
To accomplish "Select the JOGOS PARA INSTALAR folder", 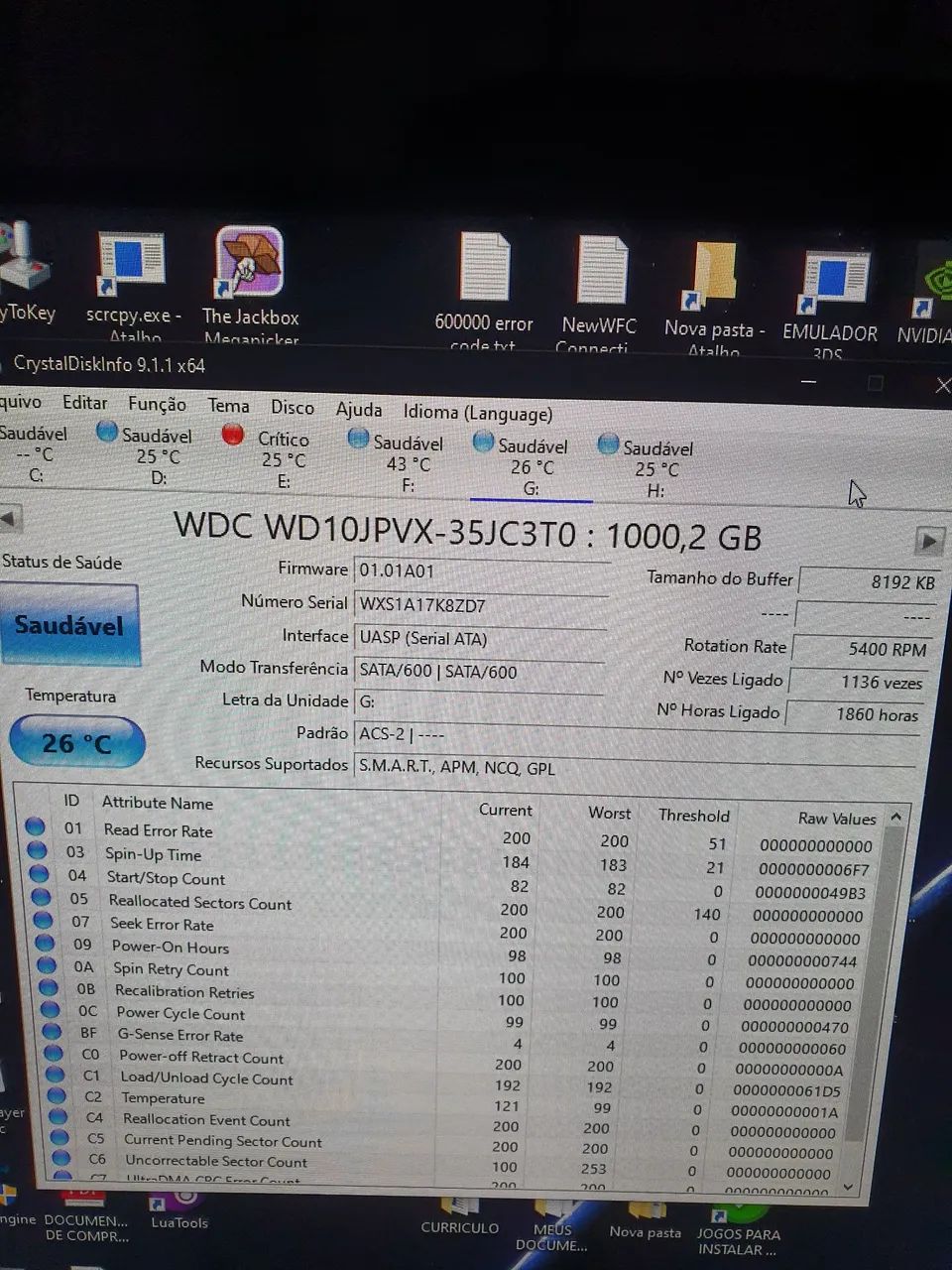I will tap(739, 1230).
